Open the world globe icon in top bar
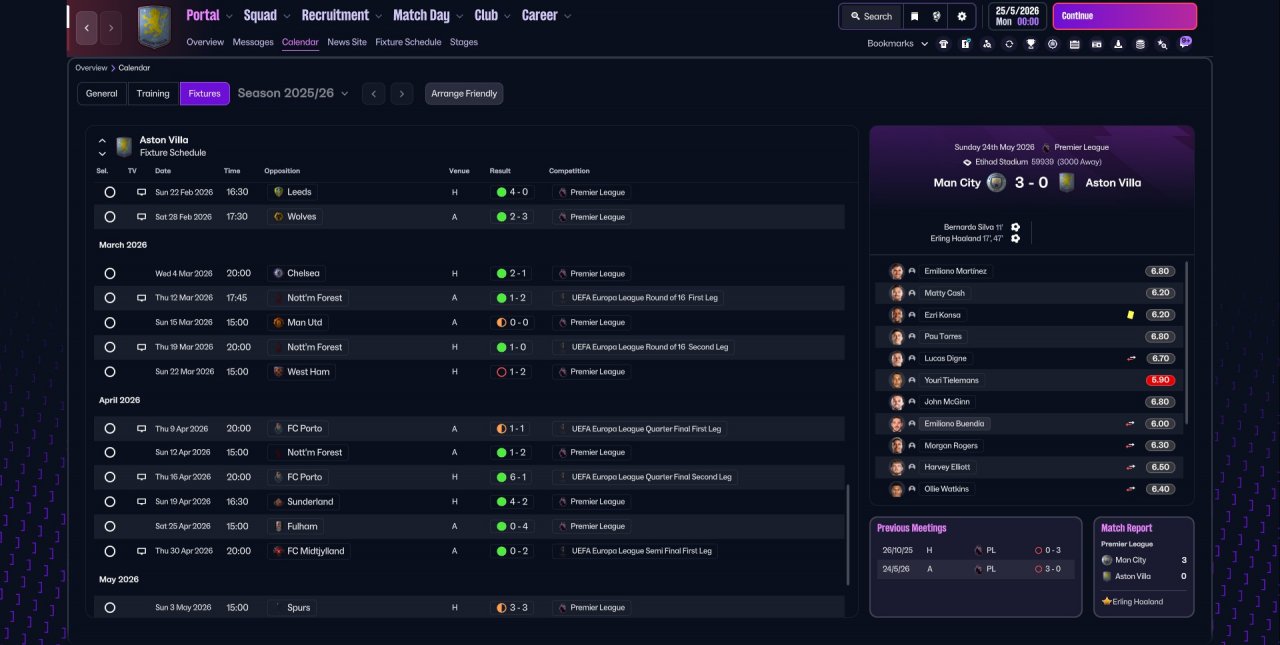The width and height of the screenshot is (1280, 645). point(937,16)
